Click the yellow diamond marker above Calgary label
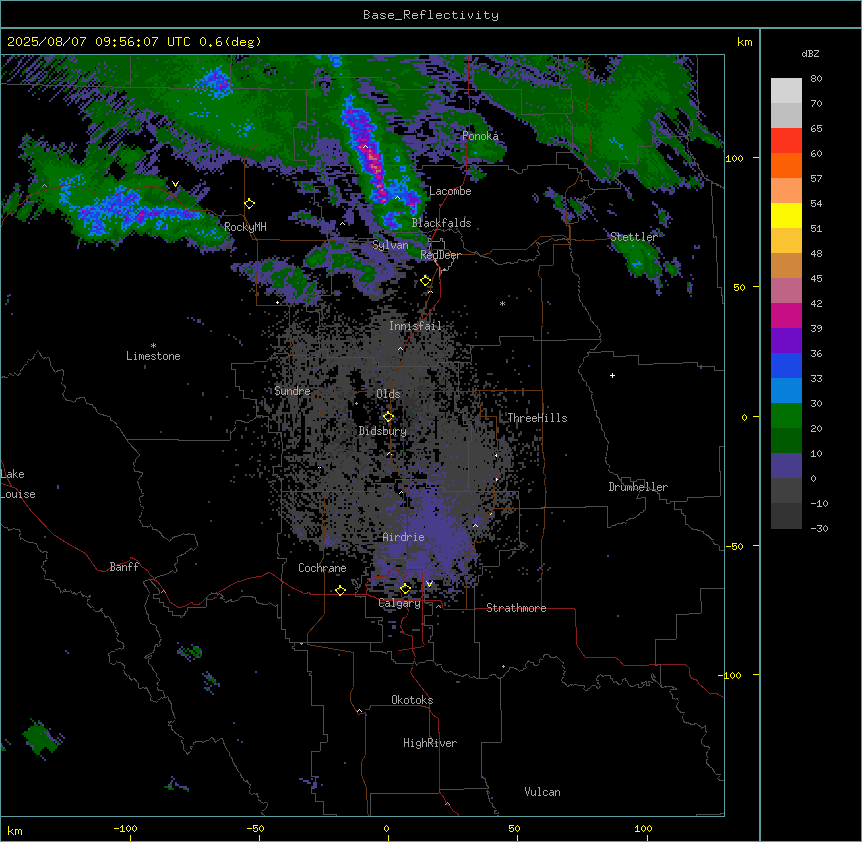This screenshot has height=842, width=862. (405, 589)
